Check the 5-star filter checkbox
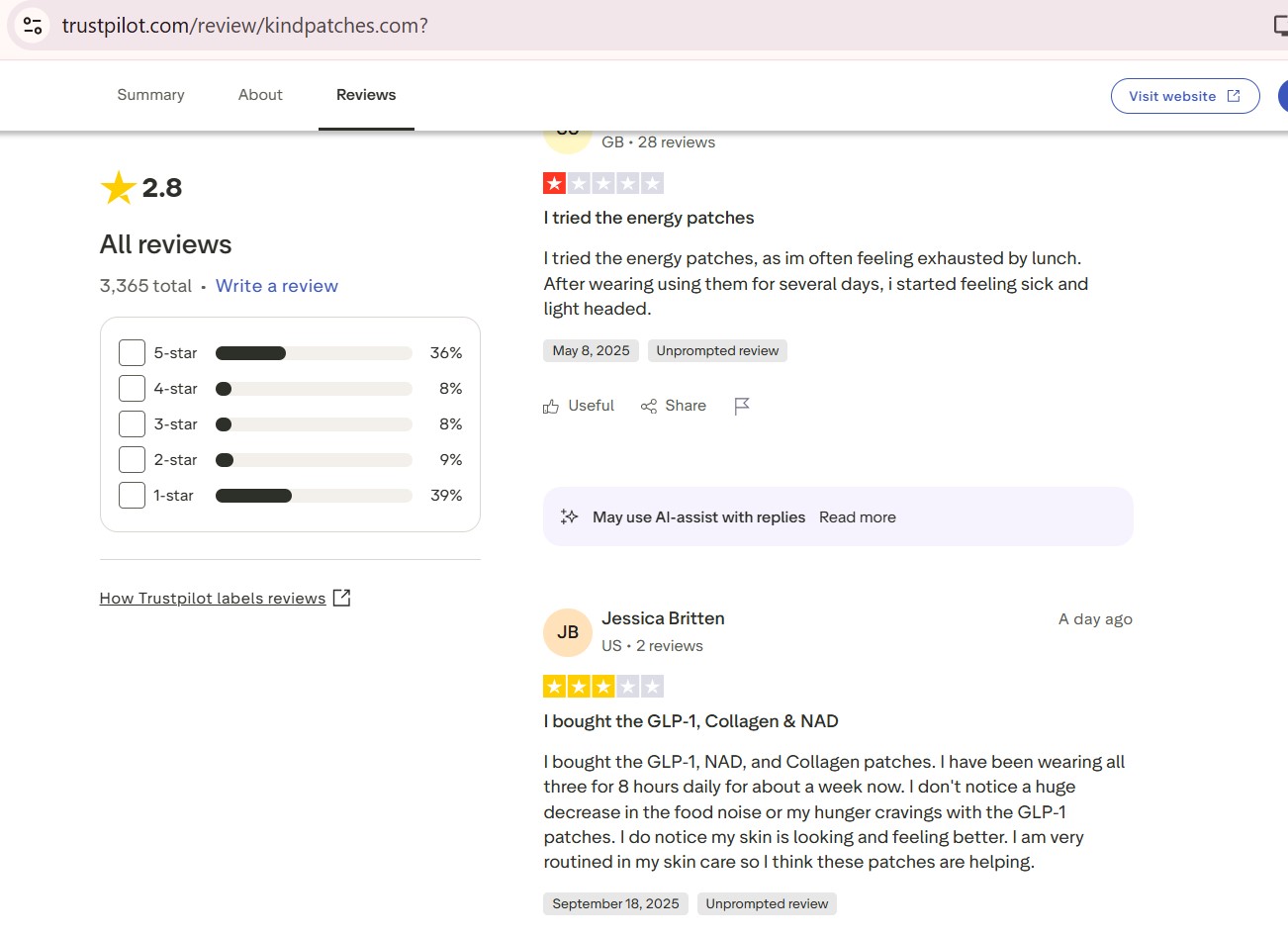This screenshot has width=1288, height=936. 132,353
